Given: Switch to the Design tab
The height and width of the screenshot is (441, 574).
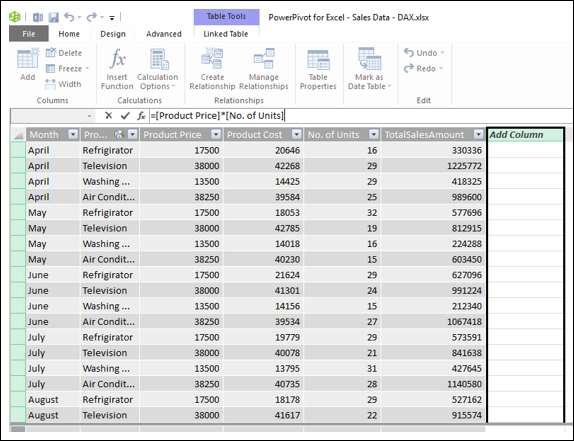Looking at the screenshot, I should [113, 34].
